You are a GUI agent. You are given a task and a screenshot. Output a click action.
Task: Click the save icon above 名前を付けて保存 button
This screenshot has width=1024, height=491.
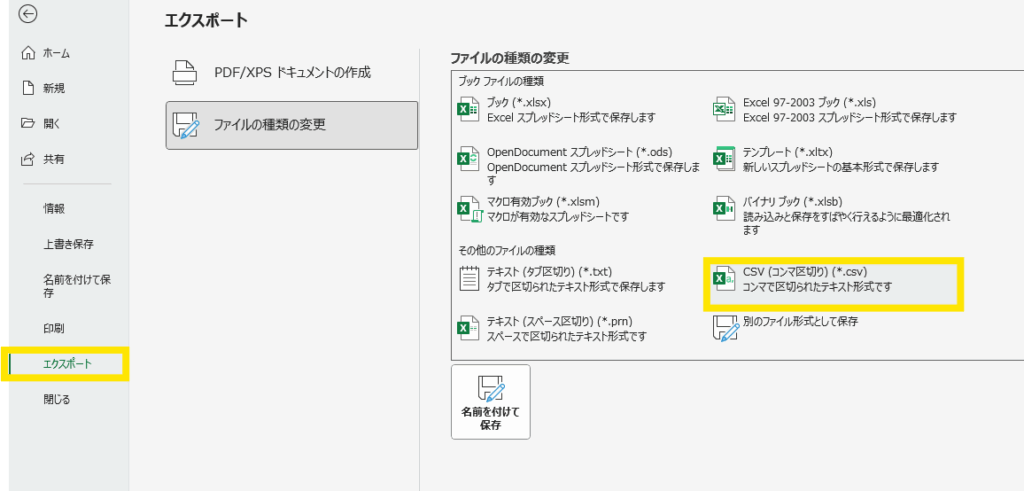(x=490, y=388)
